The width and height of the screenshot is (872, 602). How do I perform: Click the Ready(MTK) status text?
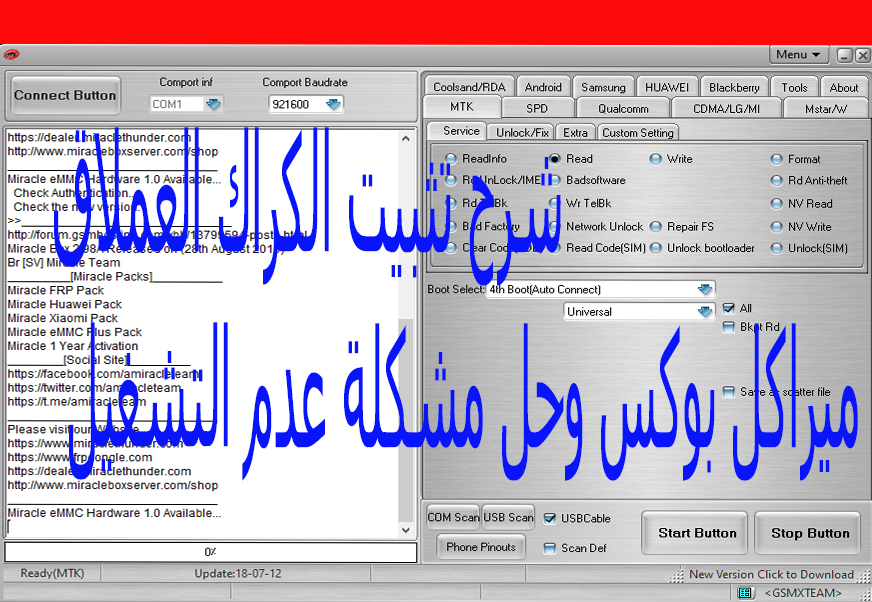52,573
